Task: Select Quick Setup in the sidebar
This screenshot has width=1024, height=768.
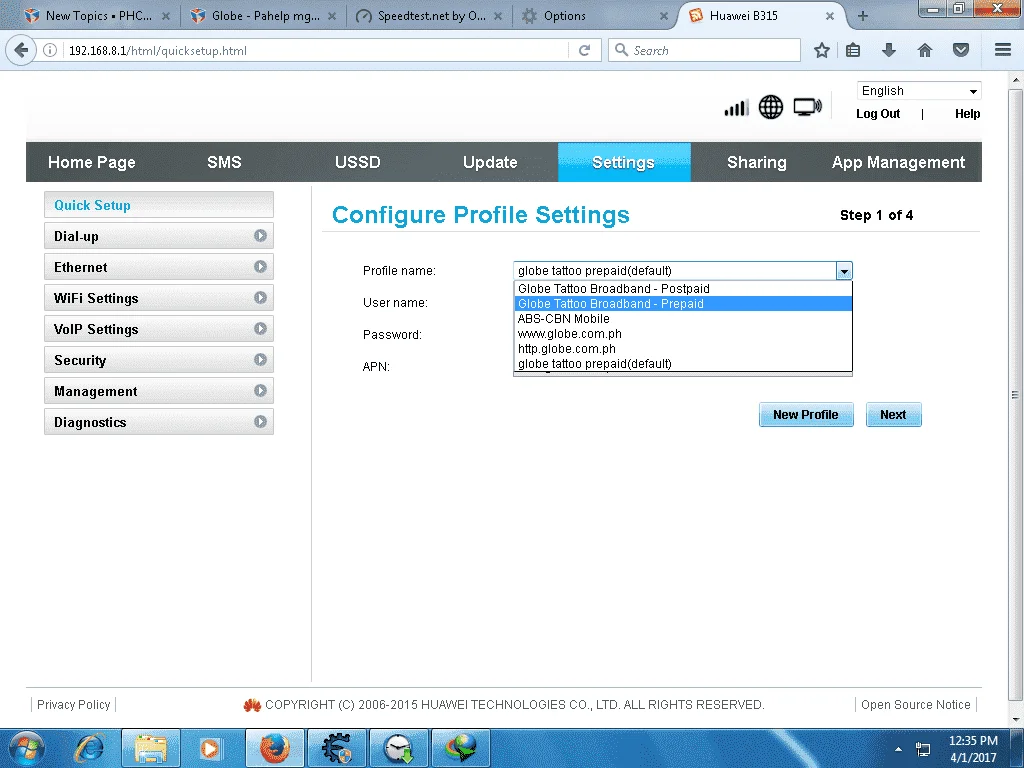Action: click(x=159, y=205)
